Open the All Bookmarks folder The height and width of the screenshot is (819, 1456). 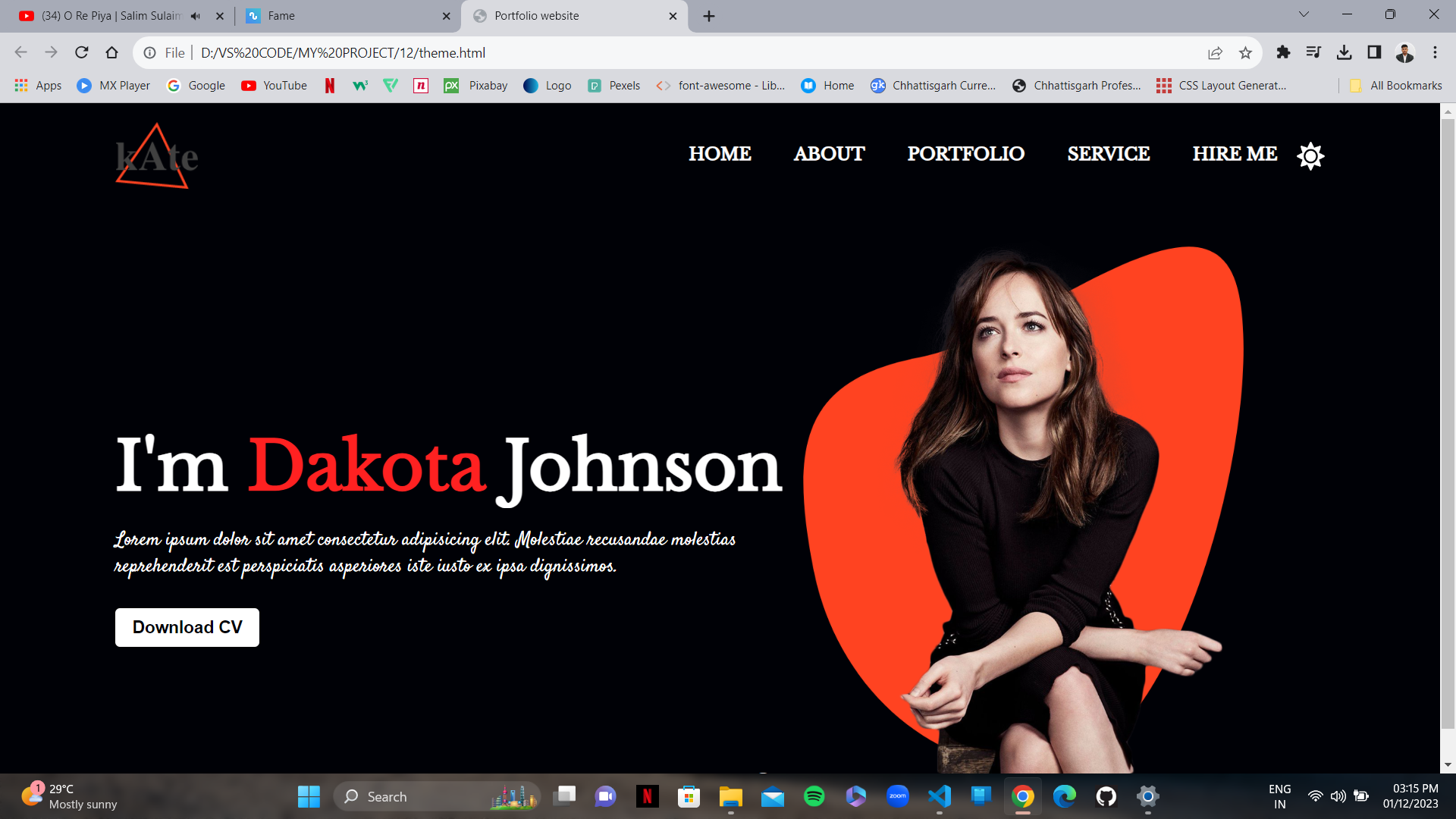1396,86
